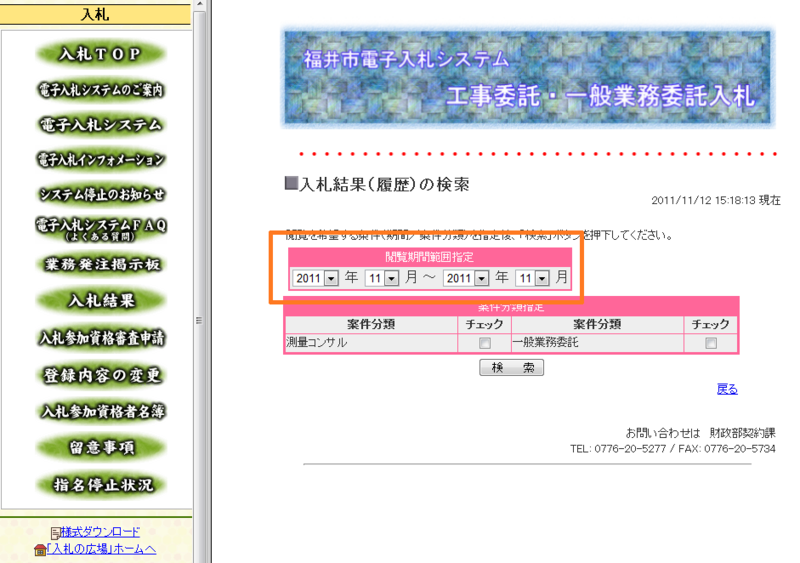Open the end month 11 dropdown
Image resolution: width=800 pixels, height=563 pixels.
pyautogui.click(x=533, y=278)
